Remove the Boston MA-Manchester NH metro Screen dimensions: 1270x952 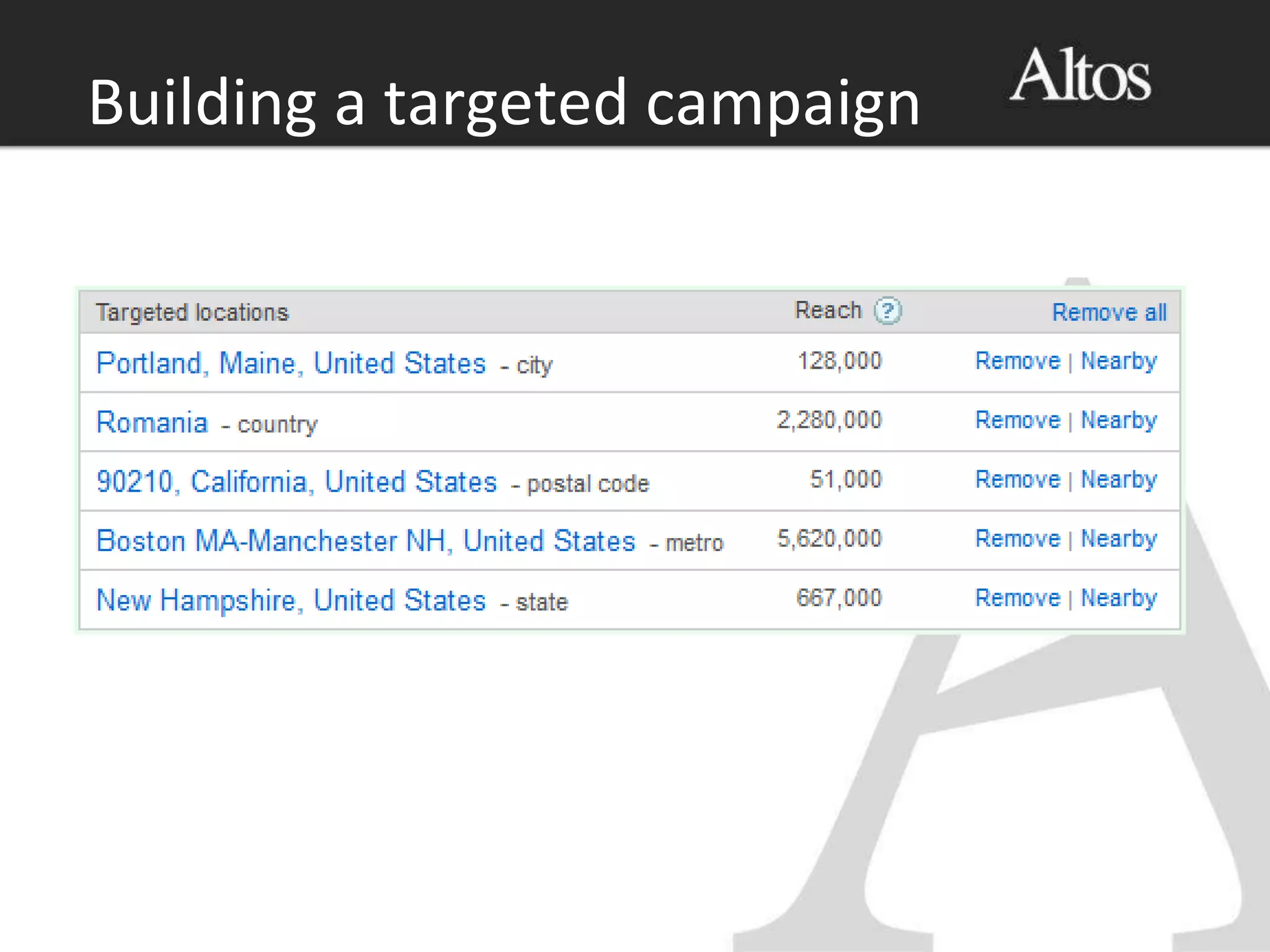[x=1018, y=539]
